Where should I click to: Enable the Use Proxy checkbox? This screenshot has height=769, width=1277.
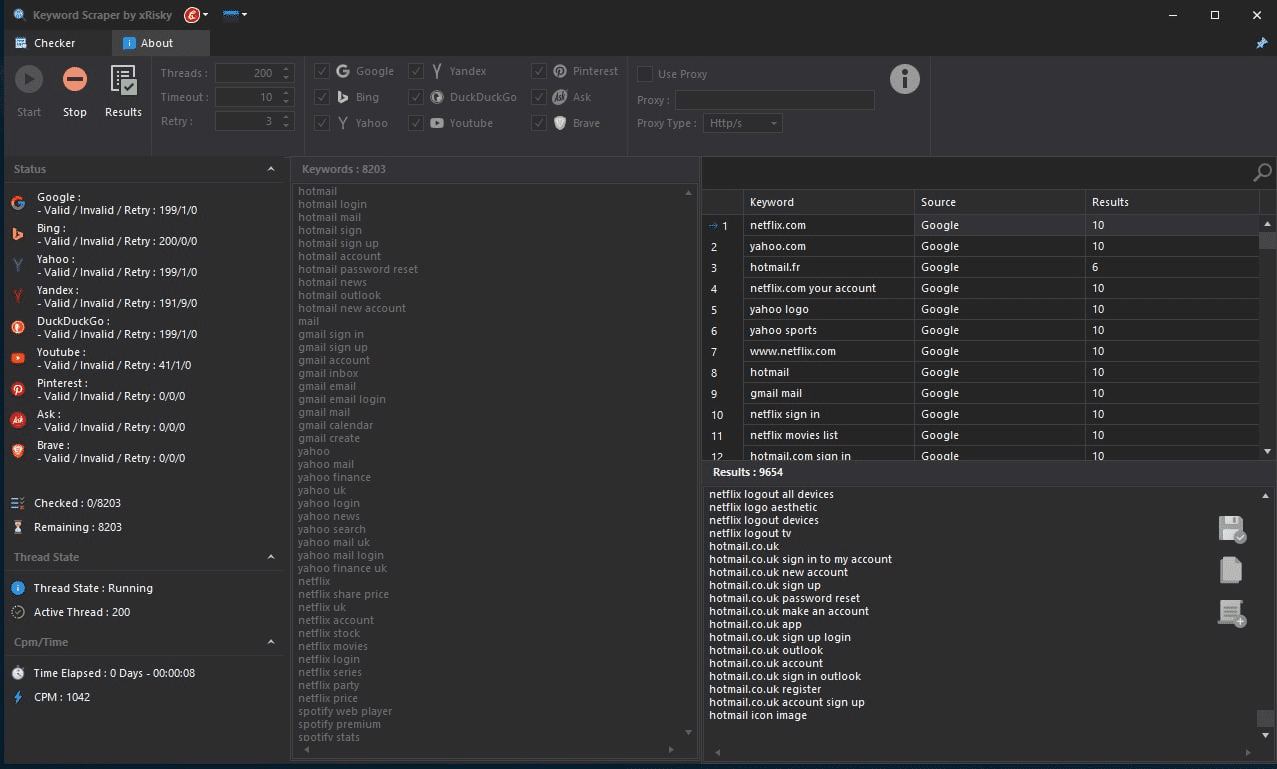click(645, 74)
